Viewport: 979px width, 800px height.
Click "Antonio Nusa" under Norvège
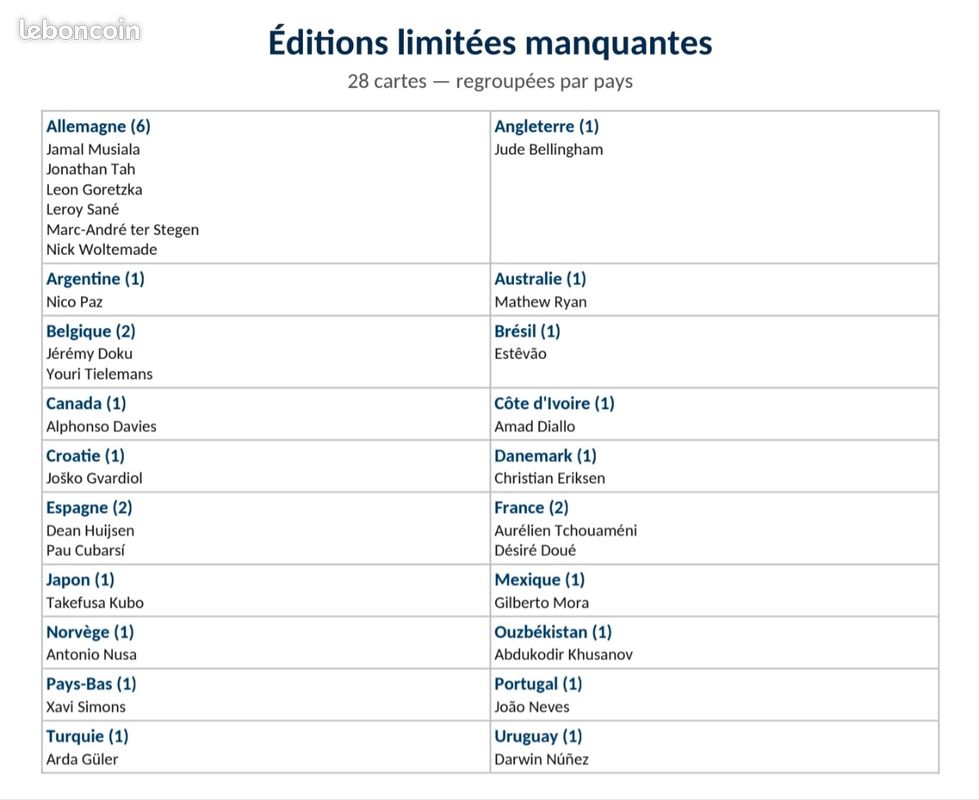91,654
